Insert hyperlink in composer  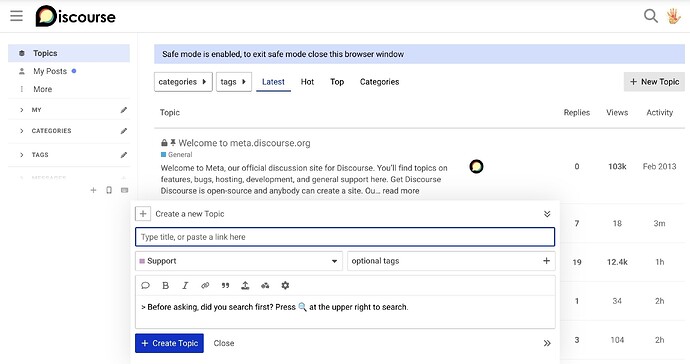point(205,286)
